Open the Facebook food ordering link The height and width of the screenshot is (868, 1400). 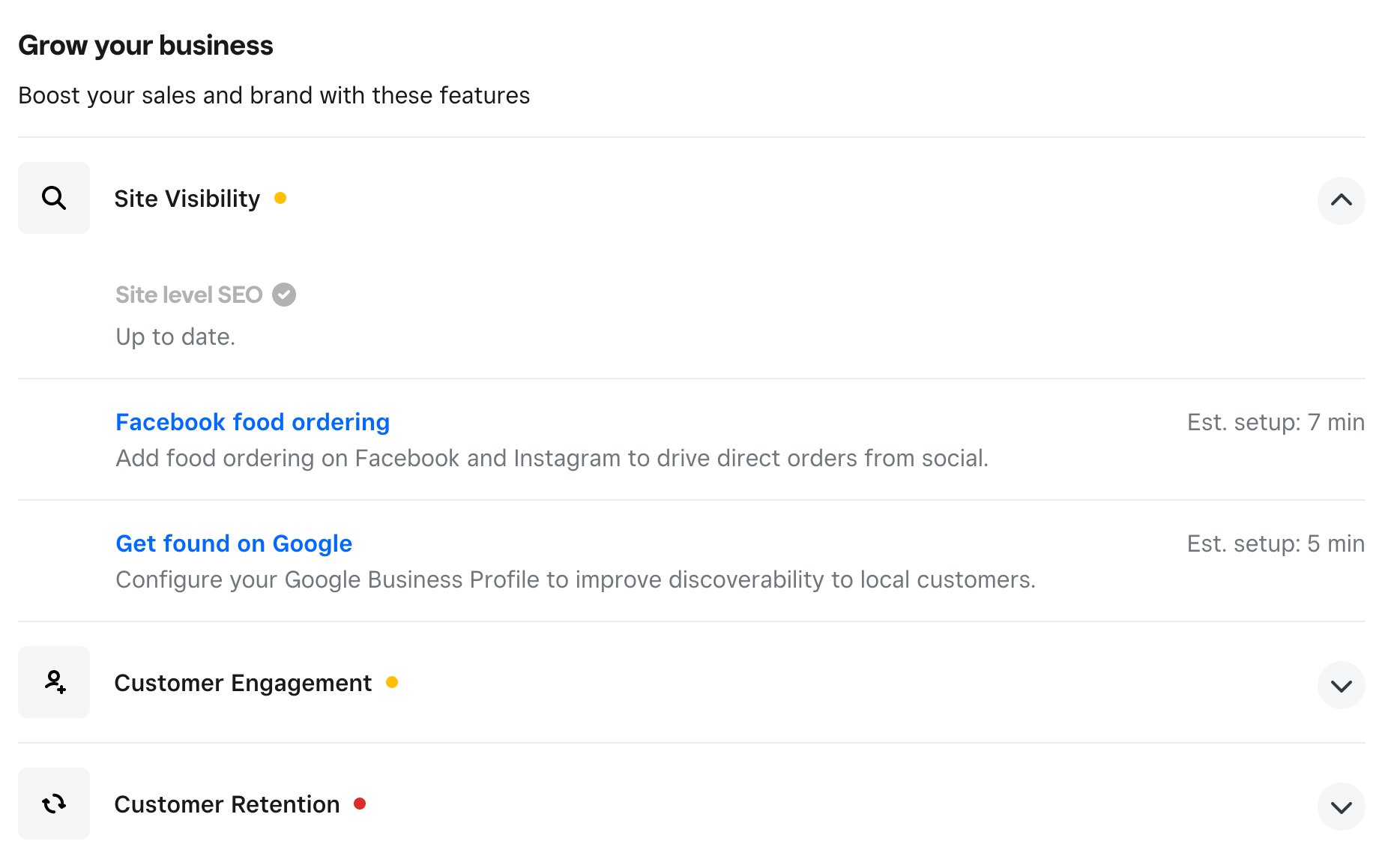253,422
